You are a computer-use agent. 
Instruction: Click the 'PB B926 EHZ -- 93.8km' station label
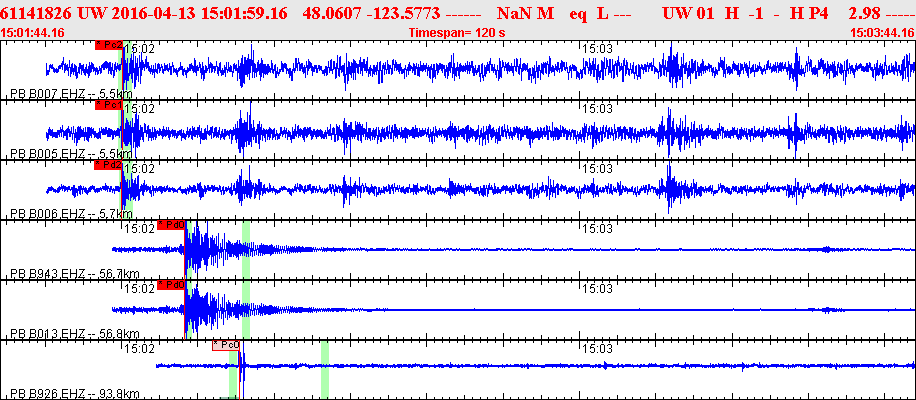pos(75,394)
